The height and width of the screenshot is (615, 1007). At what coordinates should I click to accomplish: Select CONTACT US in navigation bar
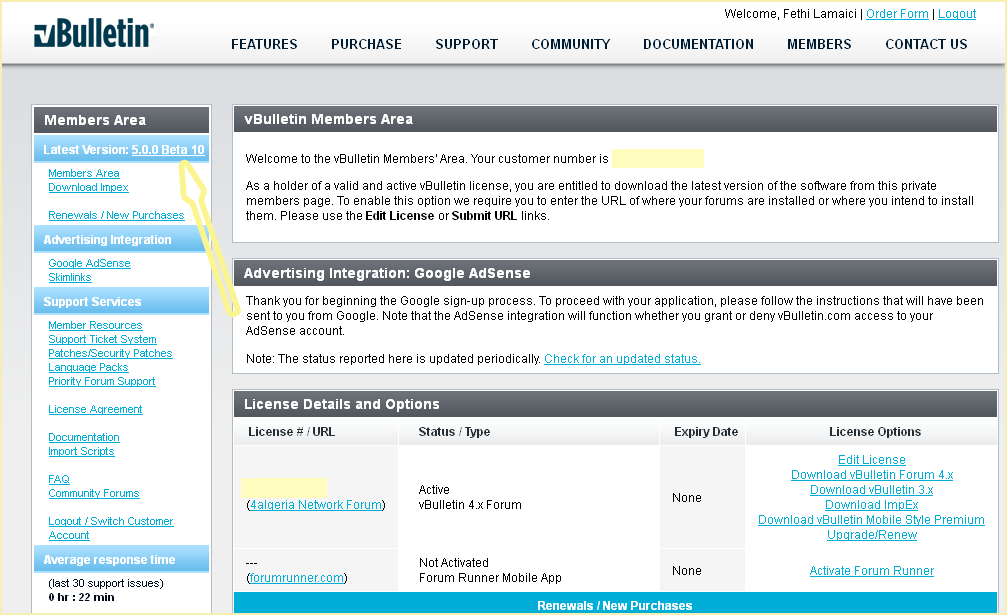coord(926,44)
